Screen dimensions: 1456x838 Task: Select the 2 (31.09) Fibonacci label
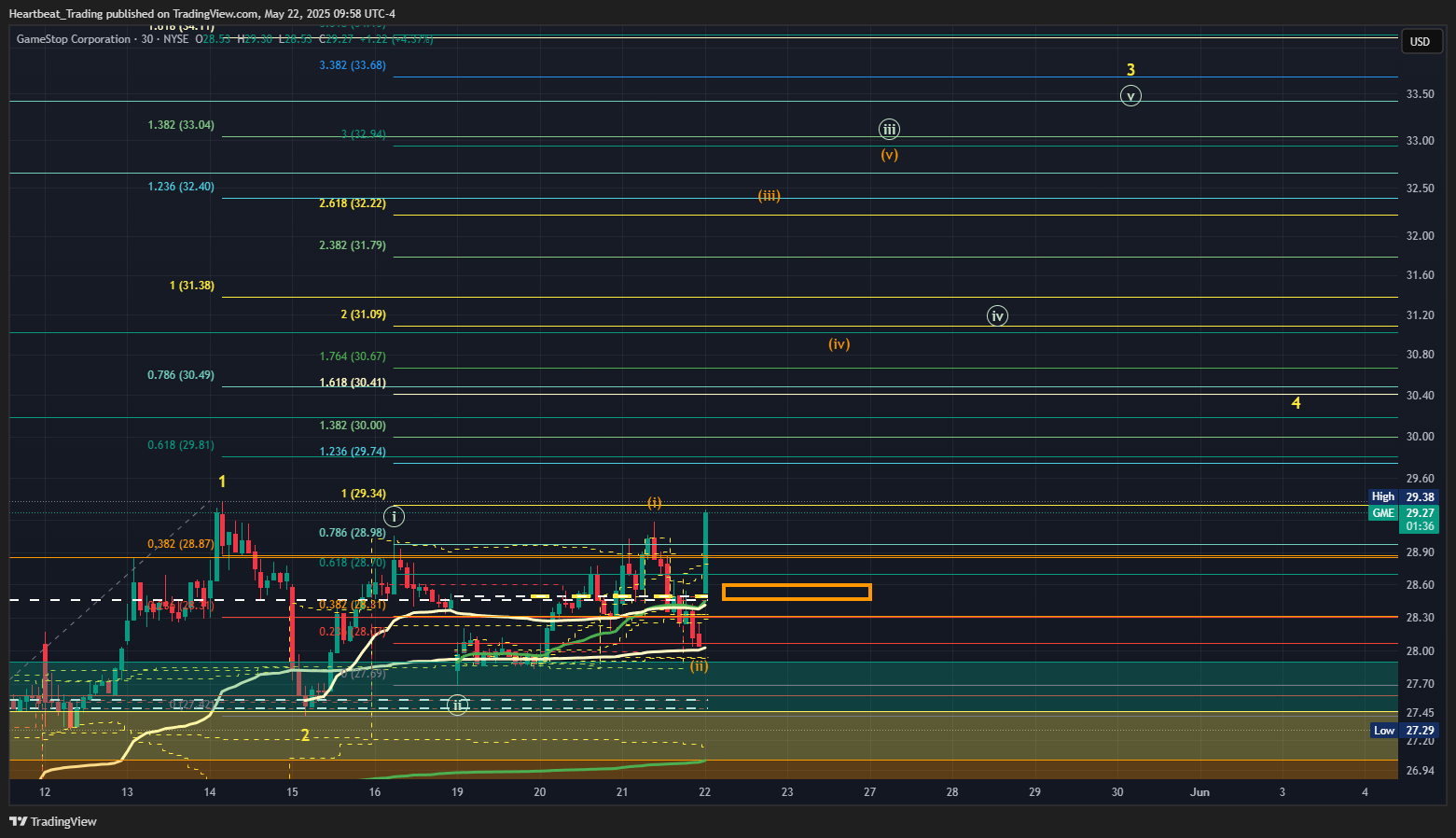[x=364, y=314]
